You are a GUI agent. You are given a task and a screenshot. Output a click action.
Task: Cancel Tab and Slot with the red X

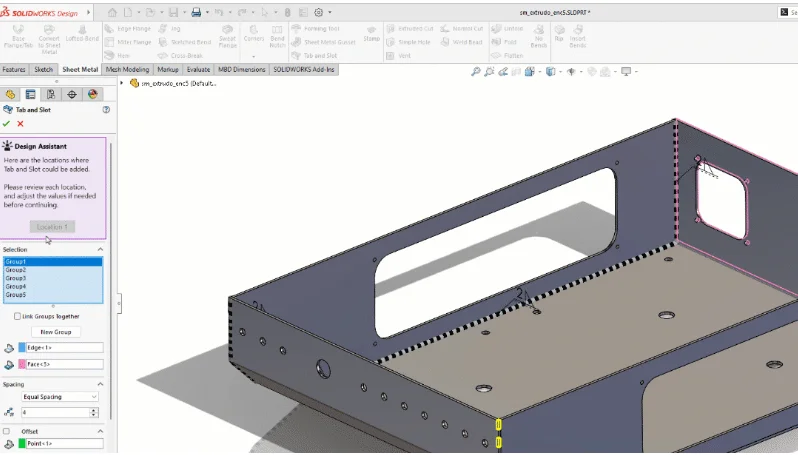pos(20,124)
